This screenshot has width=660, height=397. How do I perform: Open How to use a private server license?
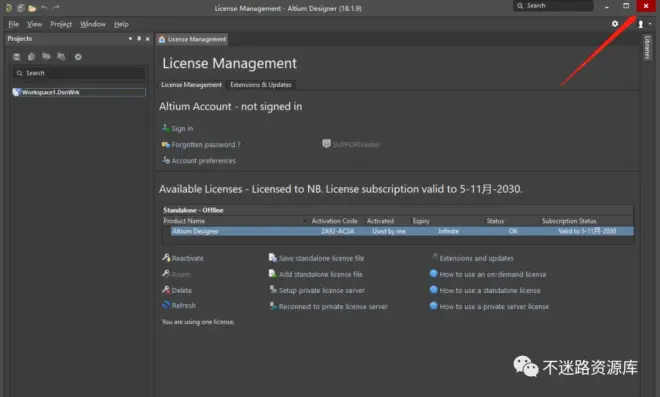(x=494, y=306)
